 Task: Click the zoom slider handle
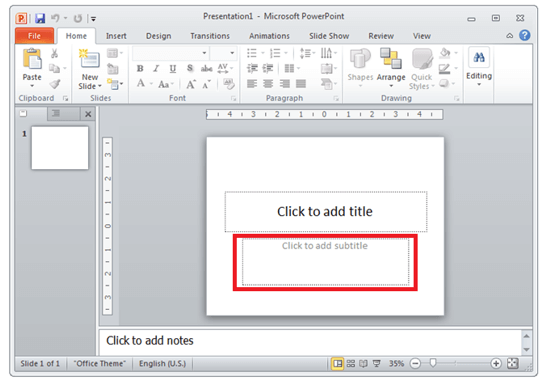click(x=433, y=363)
